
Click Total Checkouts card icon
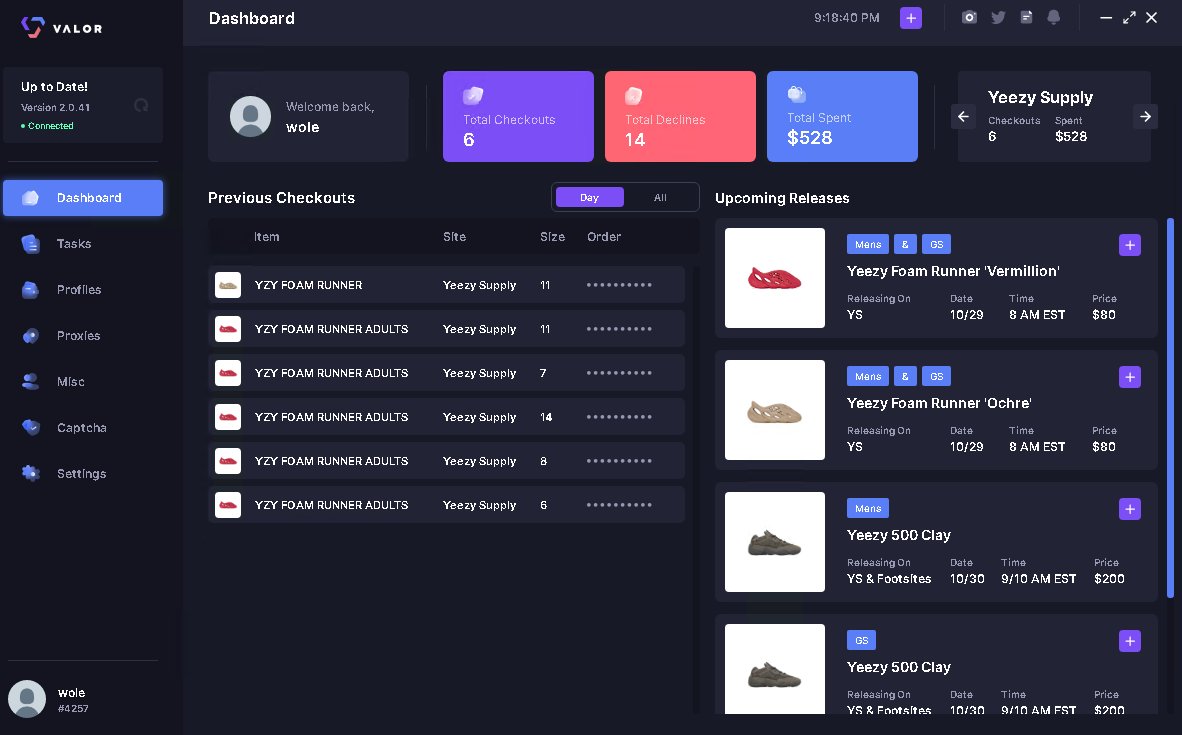pyautogui.click(x=473, y=96)
